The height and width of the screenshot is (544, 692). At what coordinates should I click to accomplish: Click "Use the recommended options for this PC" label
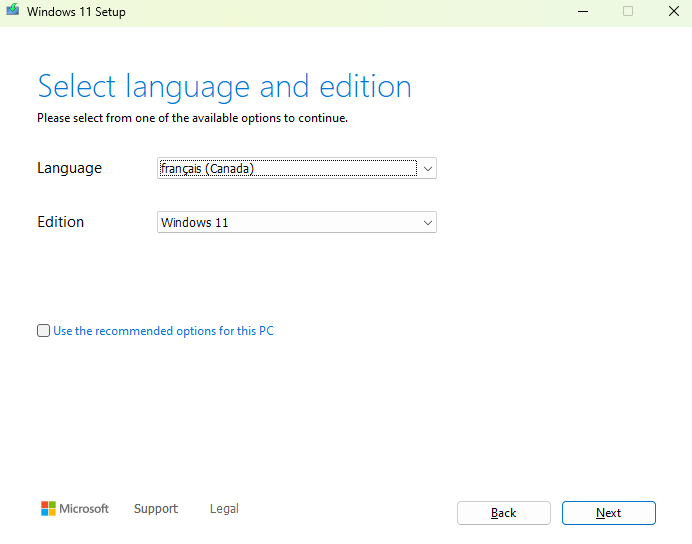pyautogui.click(x=163, y=331)
